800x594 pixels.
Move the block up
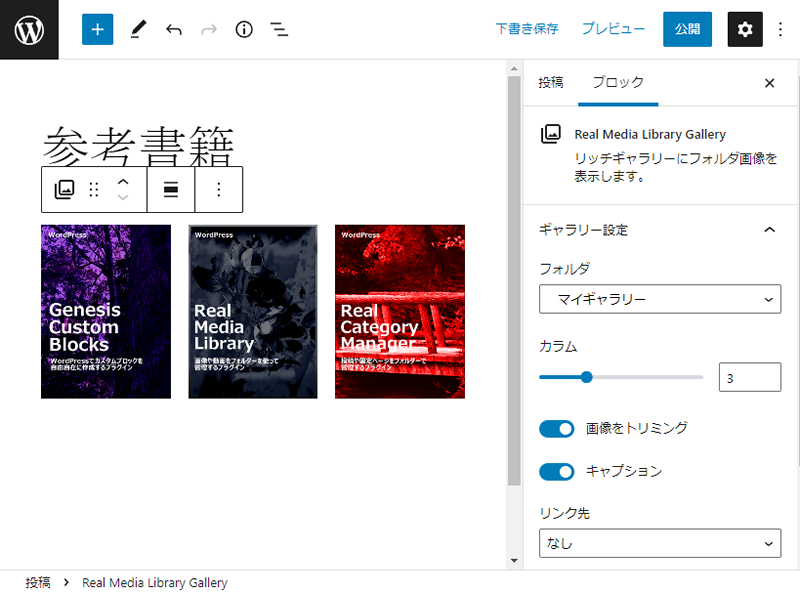coord(123,182)
